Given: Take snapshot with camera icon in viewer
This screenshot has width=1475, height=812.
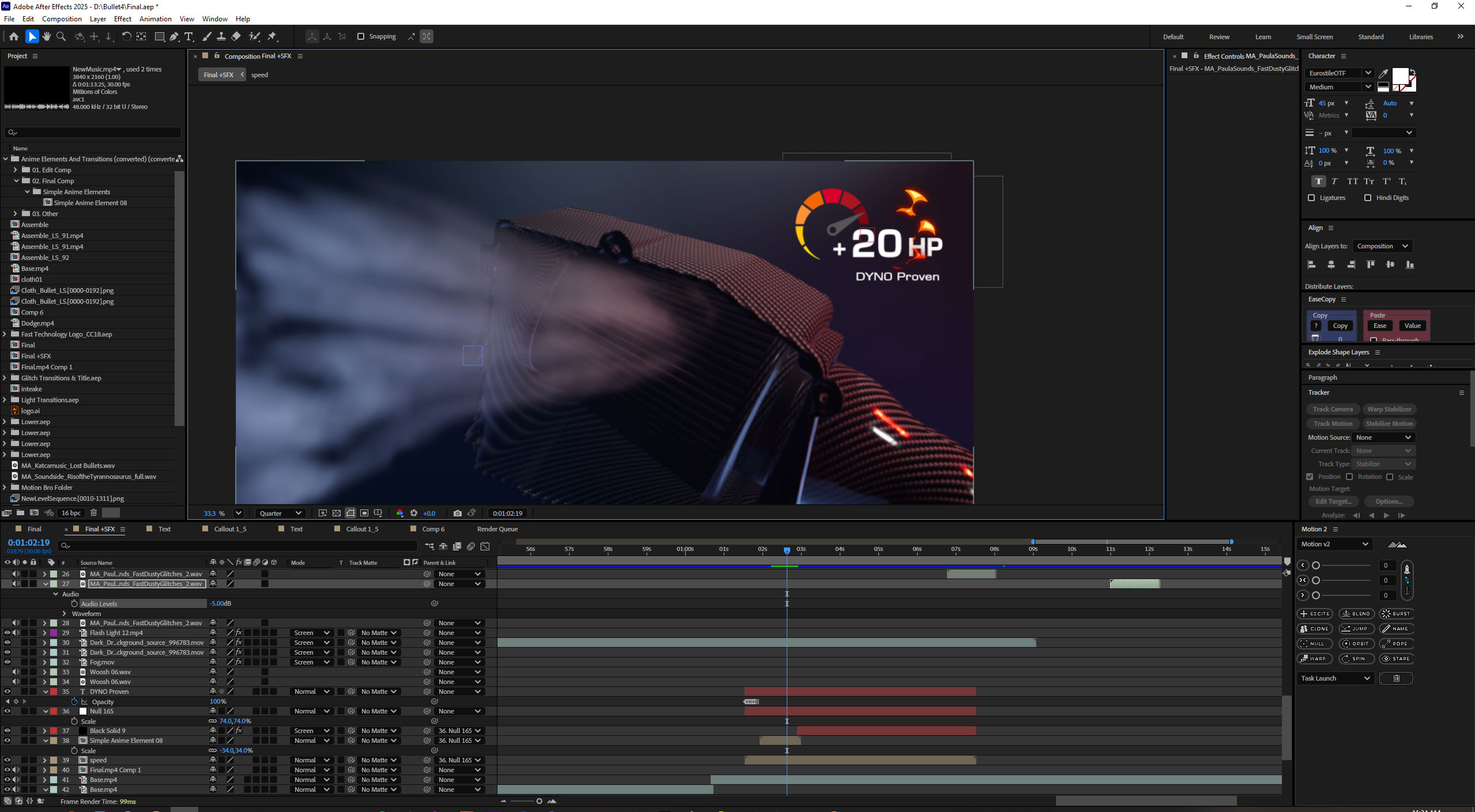Looking at the screenshot, I should coord(457,513).
